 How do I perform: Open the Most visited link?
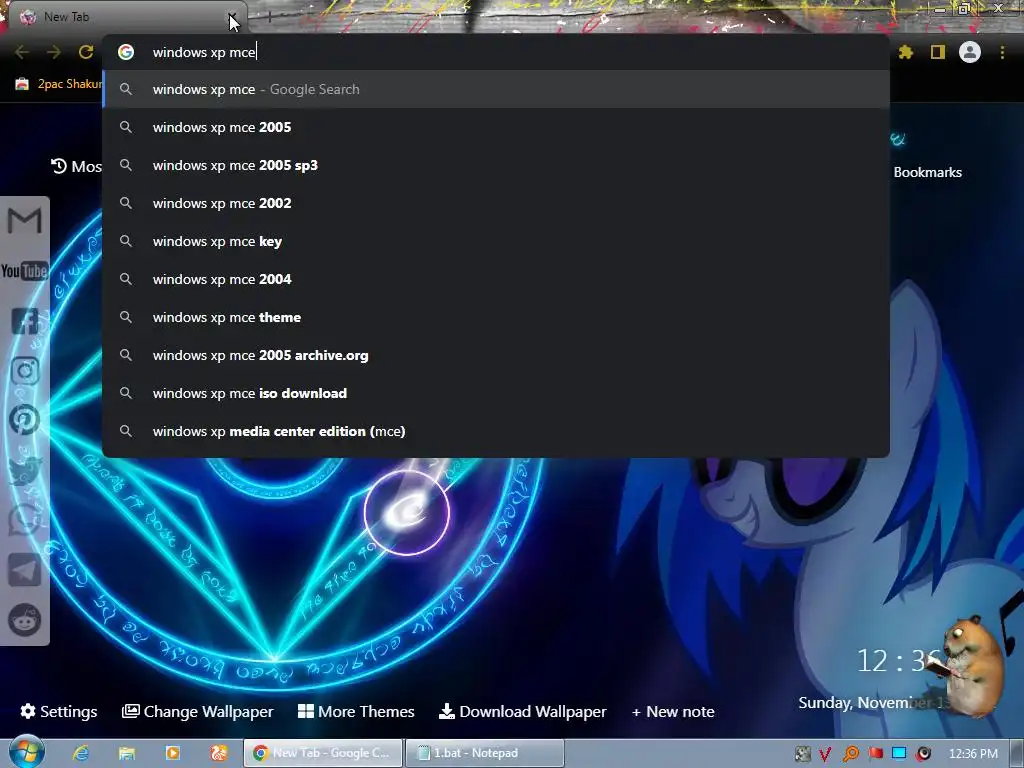click(76, 167)
